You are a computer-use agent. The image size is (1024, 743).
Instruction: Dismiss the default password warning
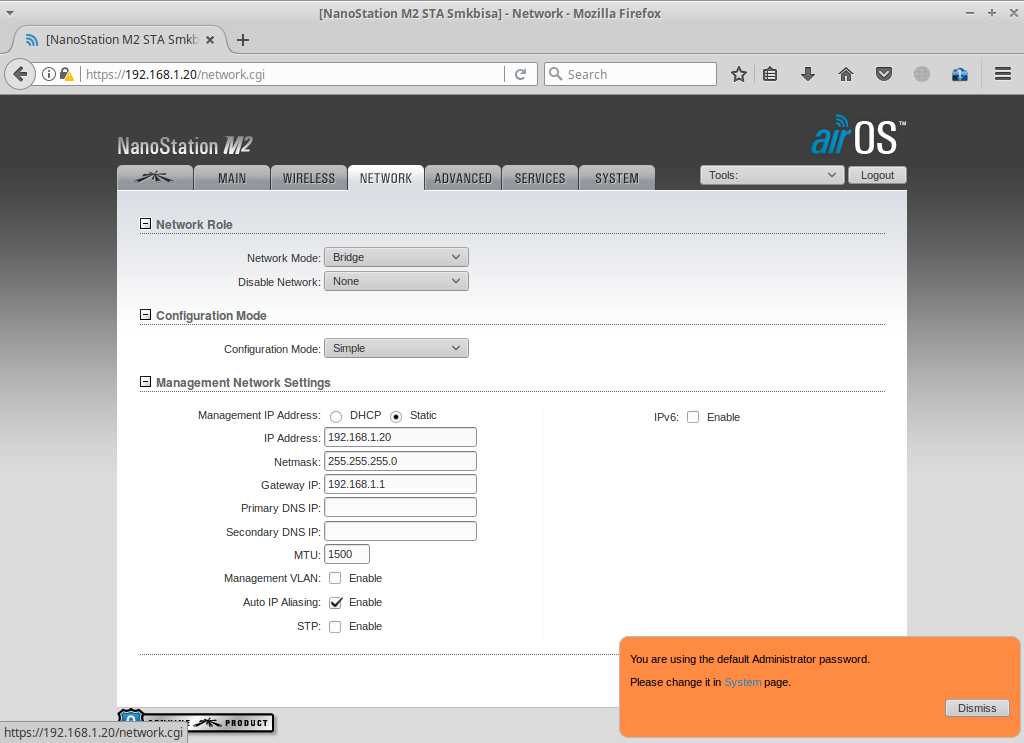click(x=977, y=708)
